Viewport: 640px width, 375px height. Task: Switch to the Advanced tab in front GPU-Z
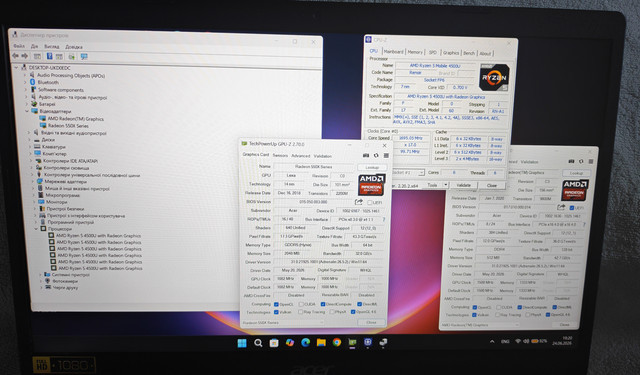point(301,156)
